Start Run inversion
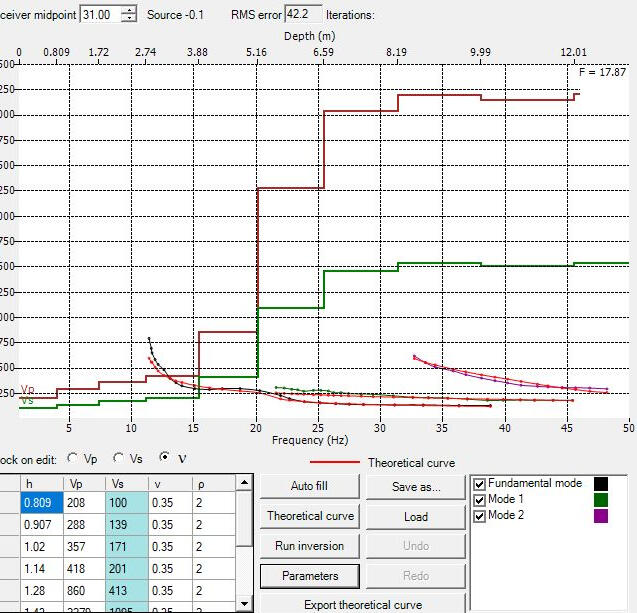The image size is (637, 613). (x=310, y=546)
